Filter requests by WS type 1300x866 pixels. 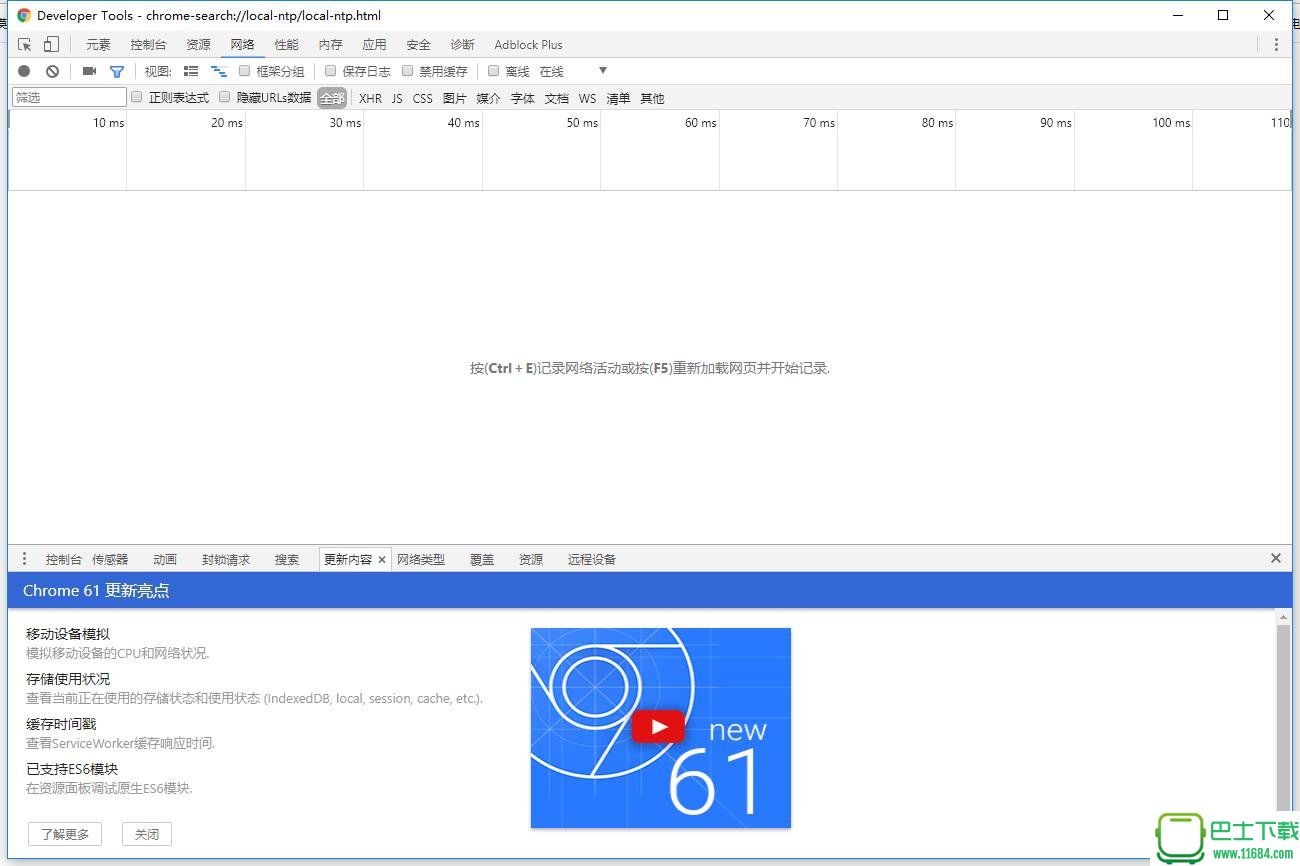[587, 98]
